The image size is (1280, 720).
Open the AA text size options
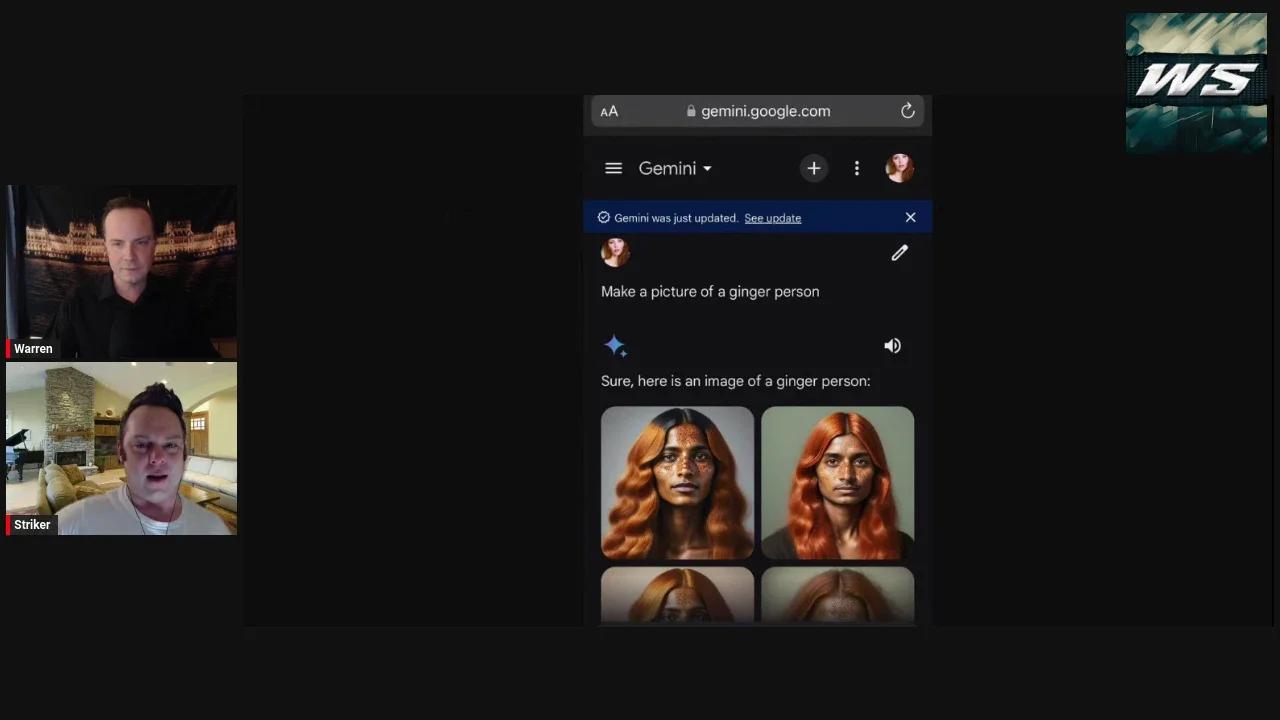coord(609,111)
